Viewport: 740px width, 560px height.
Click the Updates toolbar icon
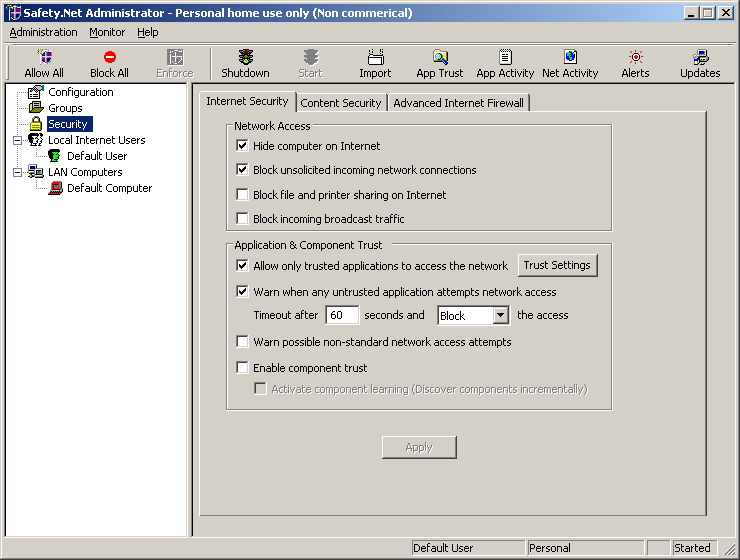point(700,57)
